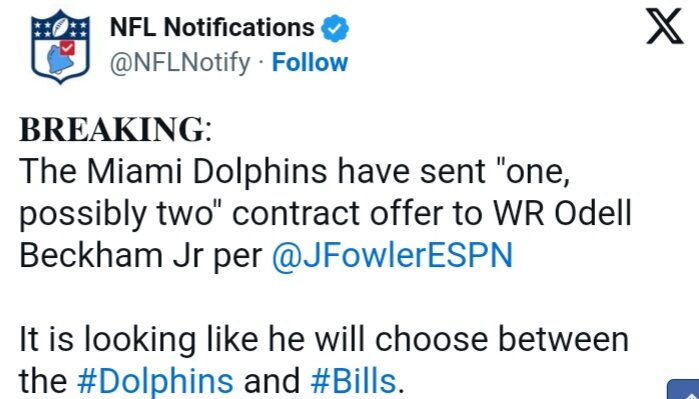Click the partial blue button at the bottom-right corner
The width and height of the screenshot is (699, 399).
coord(683,389)
